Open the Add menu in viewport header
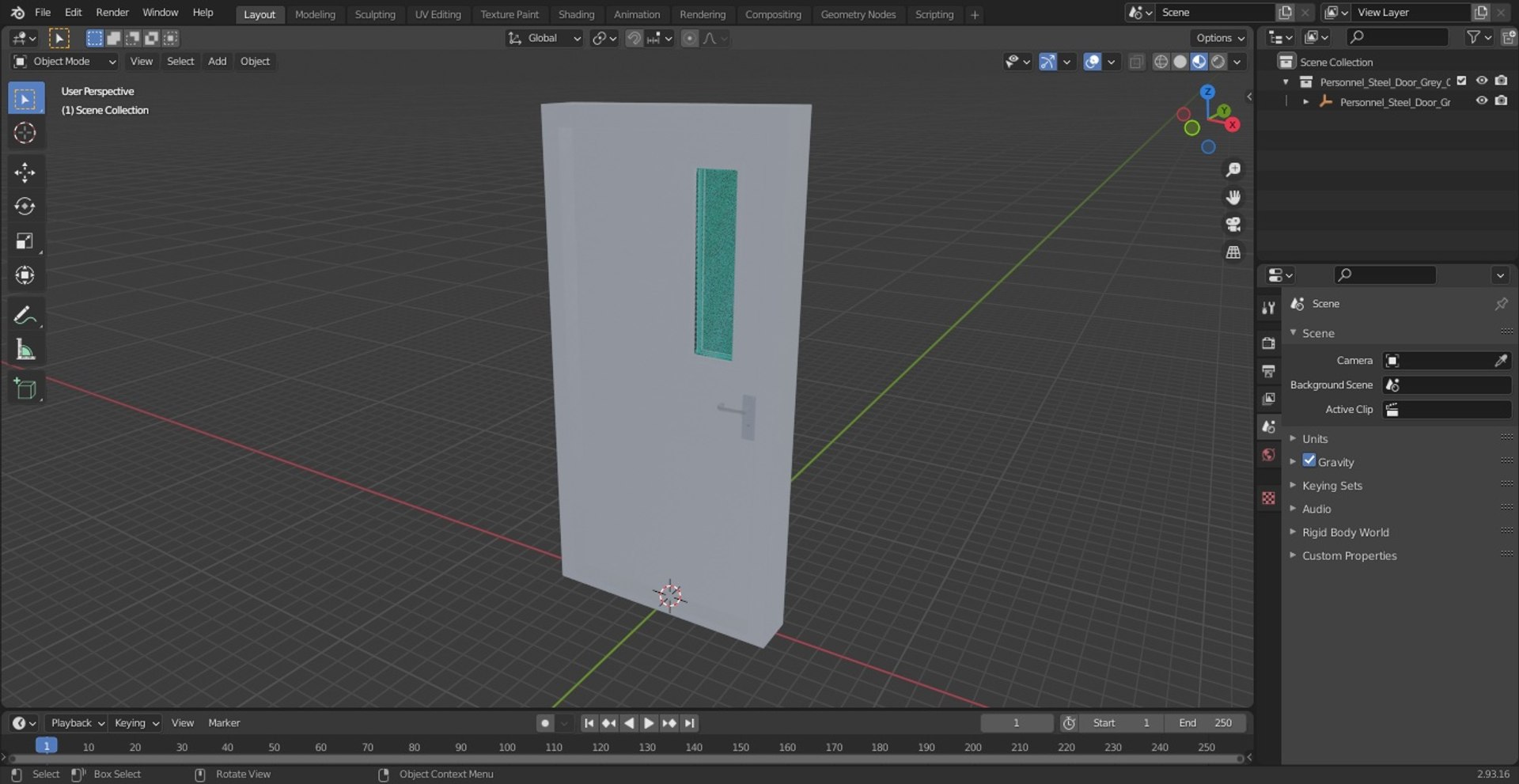The image size is (1519, 784). tap(217, 62)
